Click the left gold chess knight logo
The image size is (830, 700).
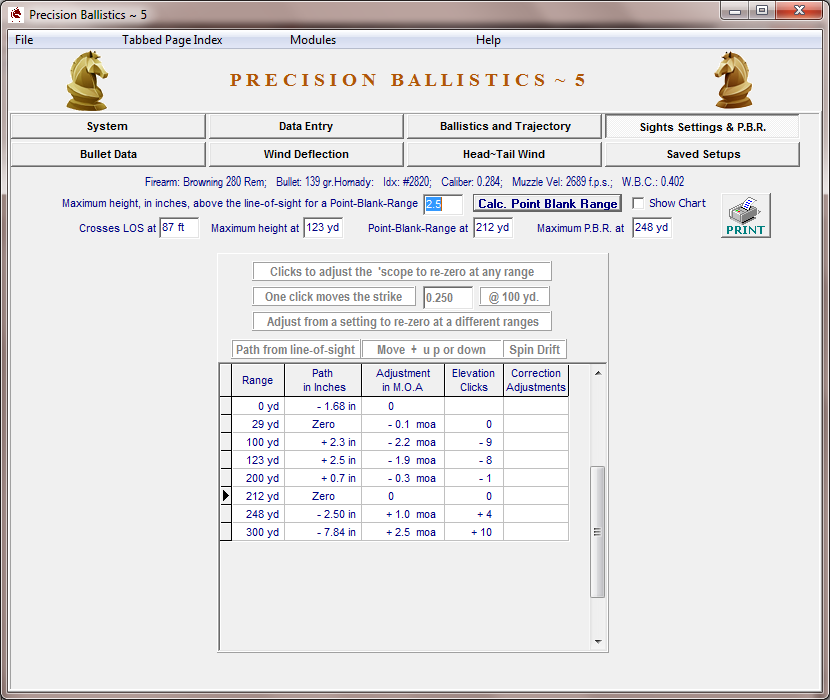87,80
